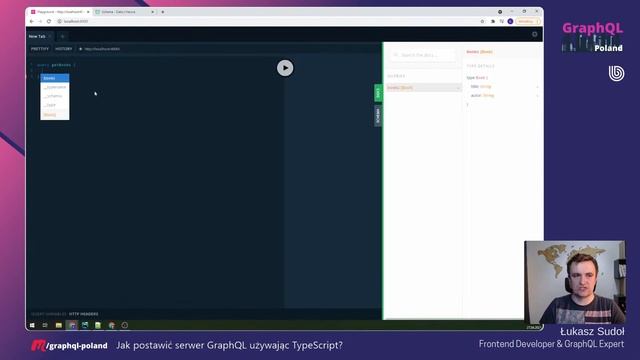The image size is (640, 360).
Task: Open the browser profile avatar
Action: coord(510,21)
